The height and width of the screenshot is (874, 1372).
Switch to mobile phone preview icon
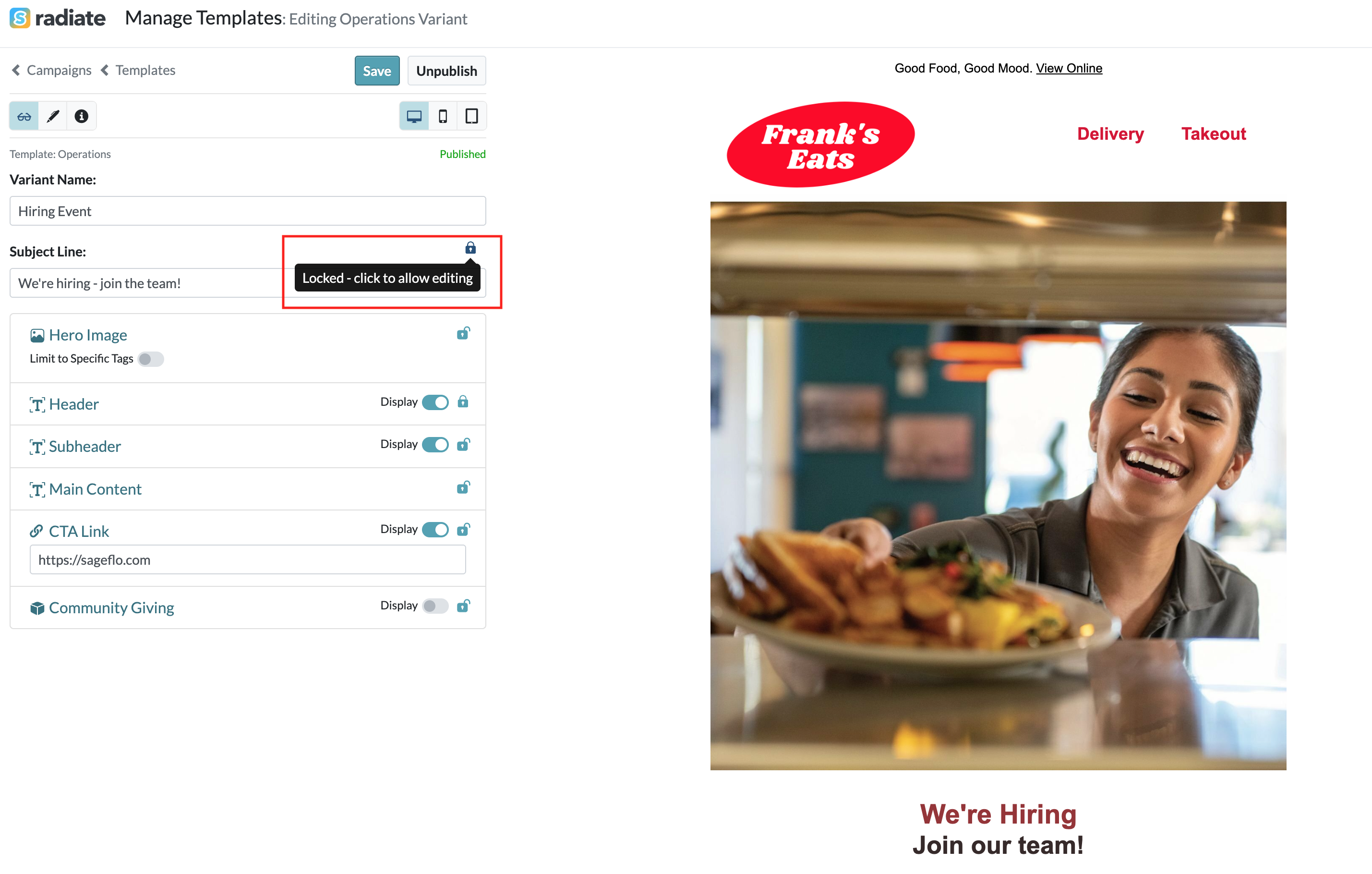[x=443, y=116]
